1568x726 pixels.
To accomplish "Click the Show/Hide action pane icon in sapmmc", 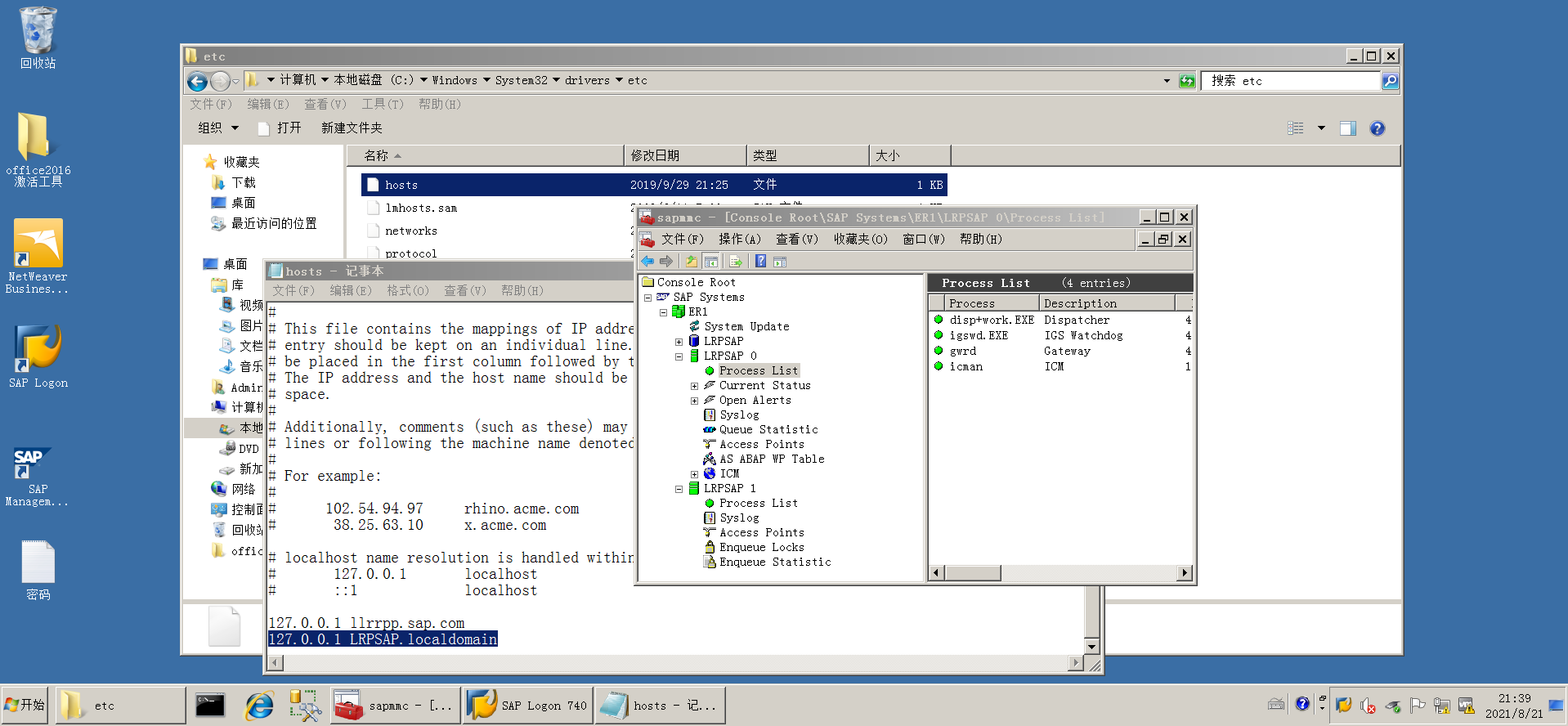I will 780,261.
